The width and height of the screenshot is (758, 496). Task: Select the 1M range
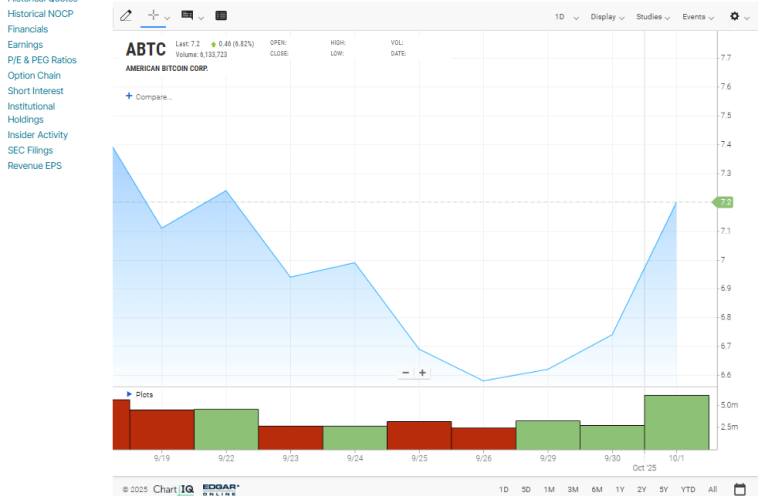pos(549,490)
